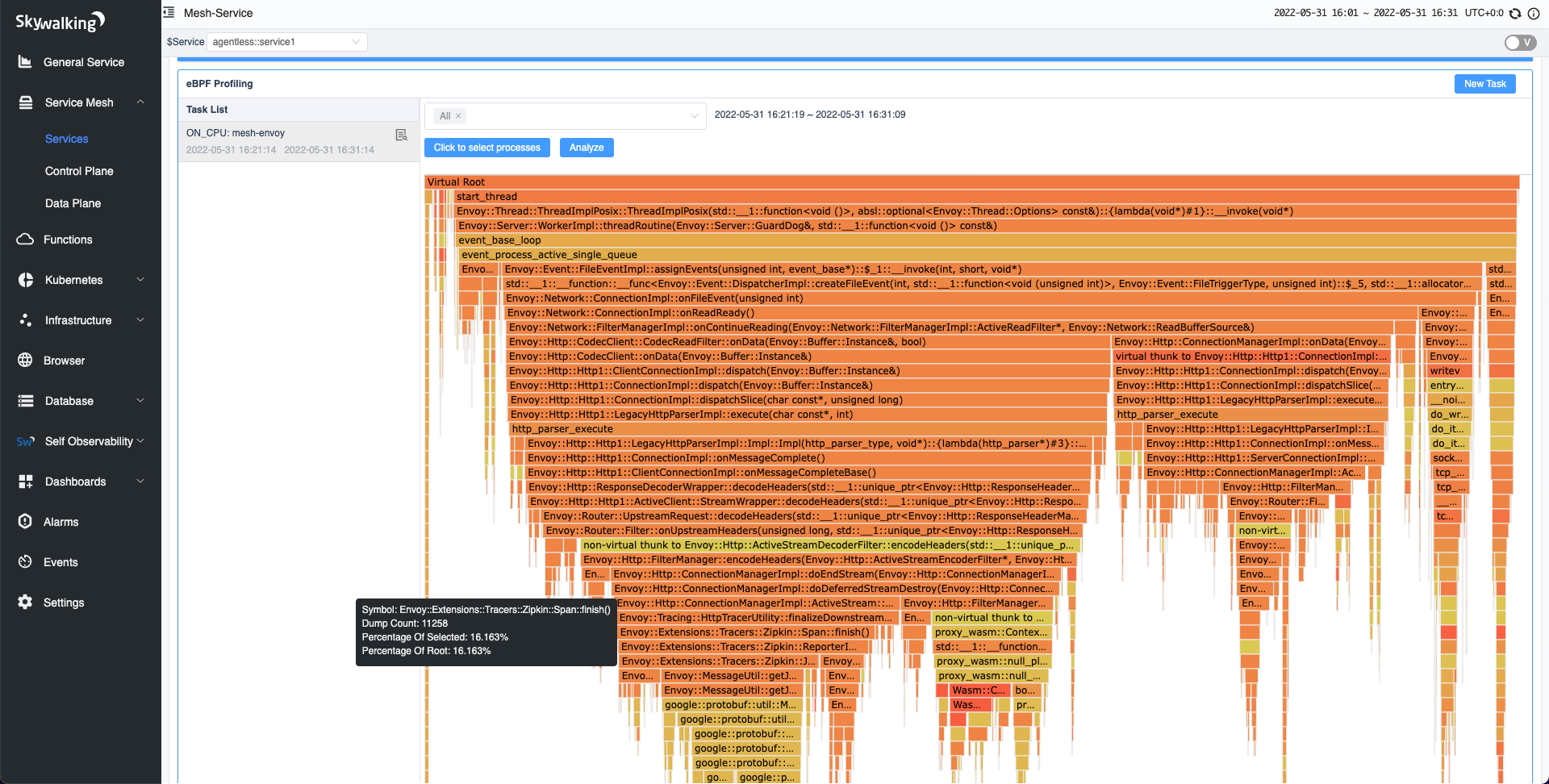Click the Functions cloud icon
1549x784 pixels.
[25, 240]
